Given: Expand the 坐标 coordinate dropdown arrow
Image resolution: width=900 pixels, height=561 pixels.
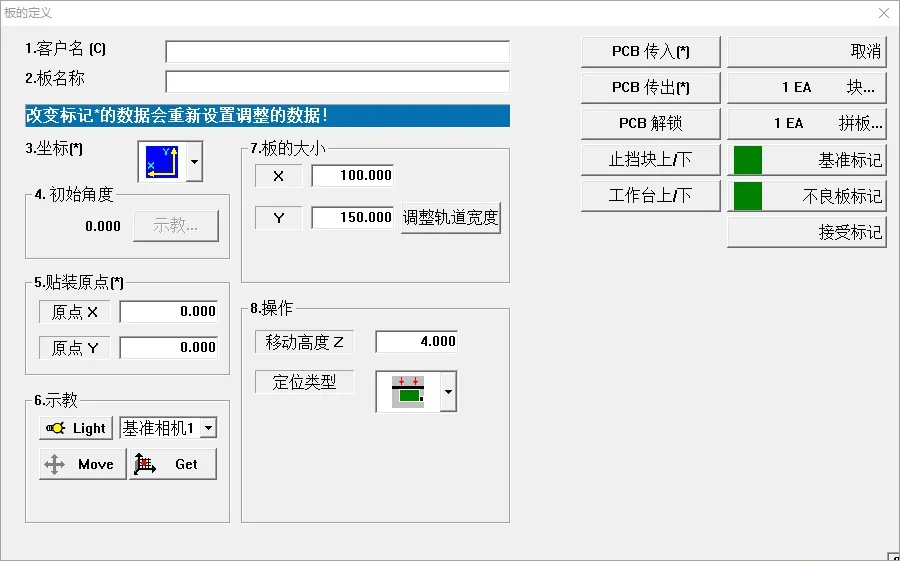Looking at the screenshot, I should click(x=194, y=161).
